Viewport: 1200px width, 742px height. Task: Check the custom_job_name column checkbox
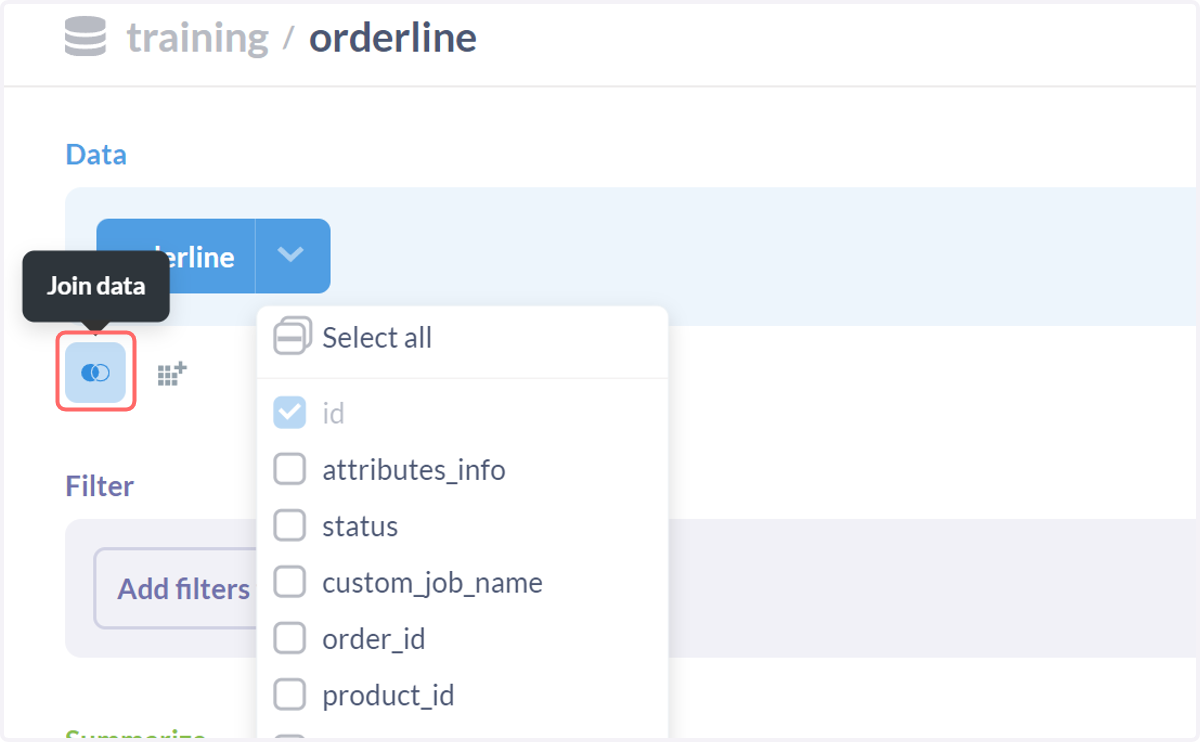[290, 582]
